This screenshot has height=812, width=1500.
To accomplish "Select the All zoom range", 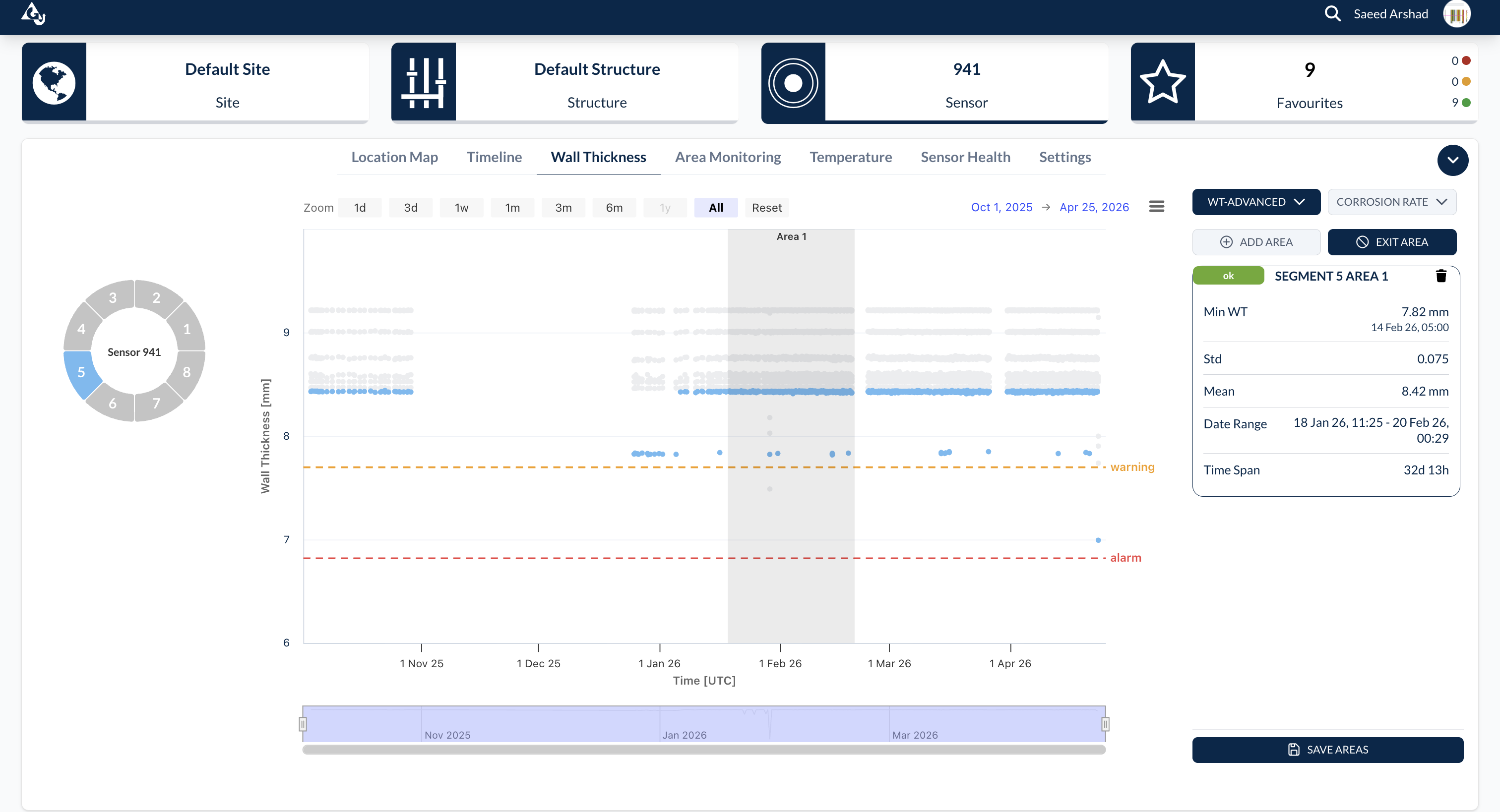I will 716,208.
